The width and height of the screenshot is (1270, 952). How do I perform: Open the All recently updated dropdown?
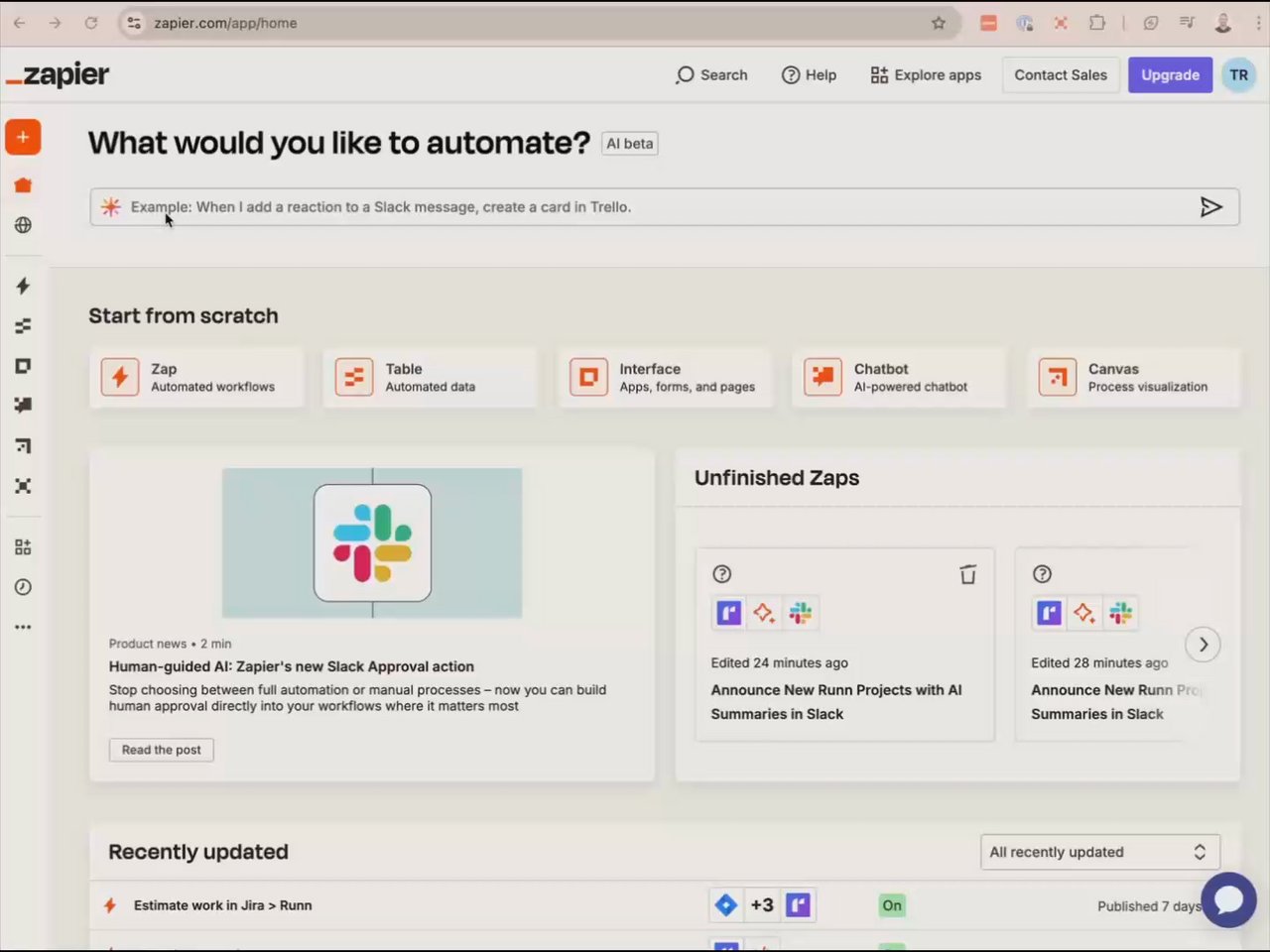1100,852
